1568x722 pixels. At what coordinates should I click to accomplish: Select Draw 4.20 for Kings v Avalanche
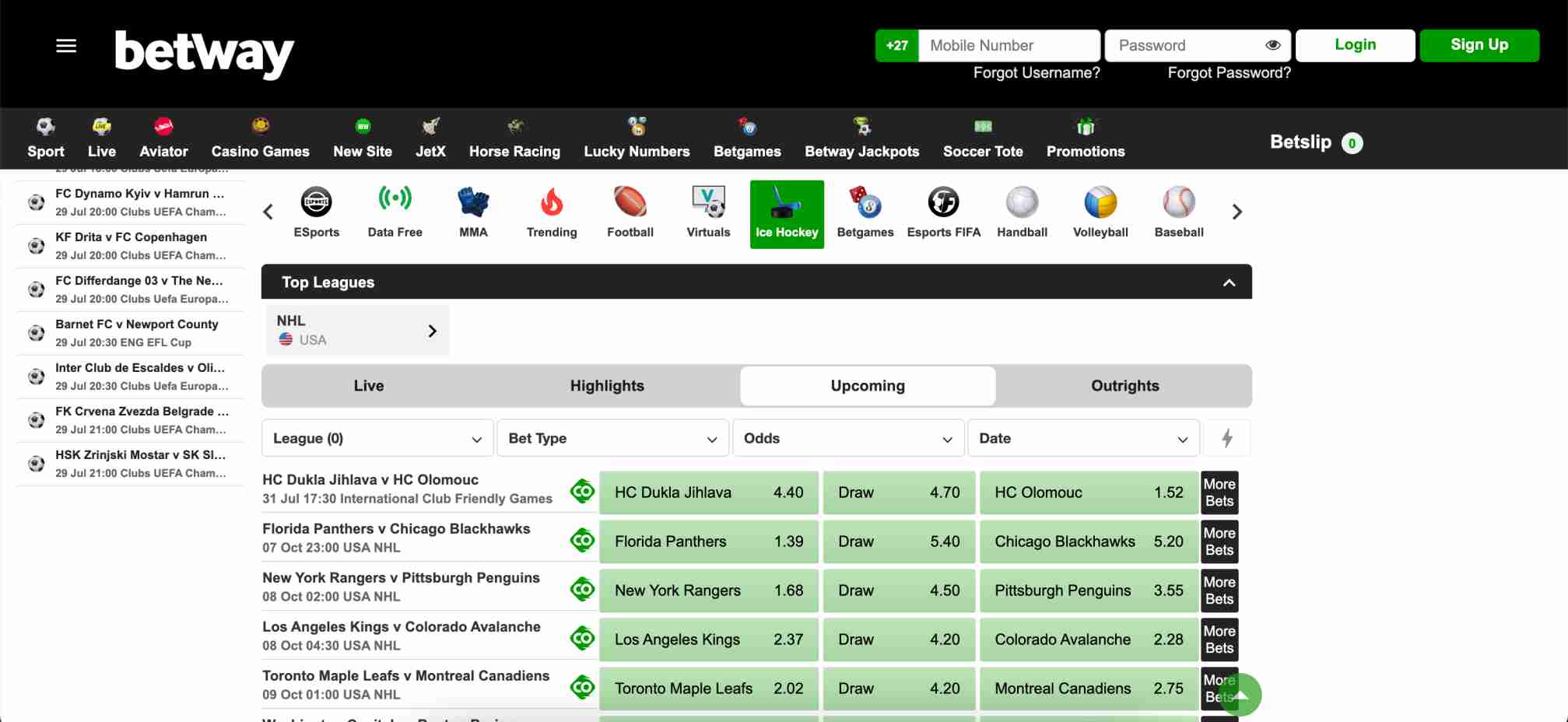tap(899, 640)
